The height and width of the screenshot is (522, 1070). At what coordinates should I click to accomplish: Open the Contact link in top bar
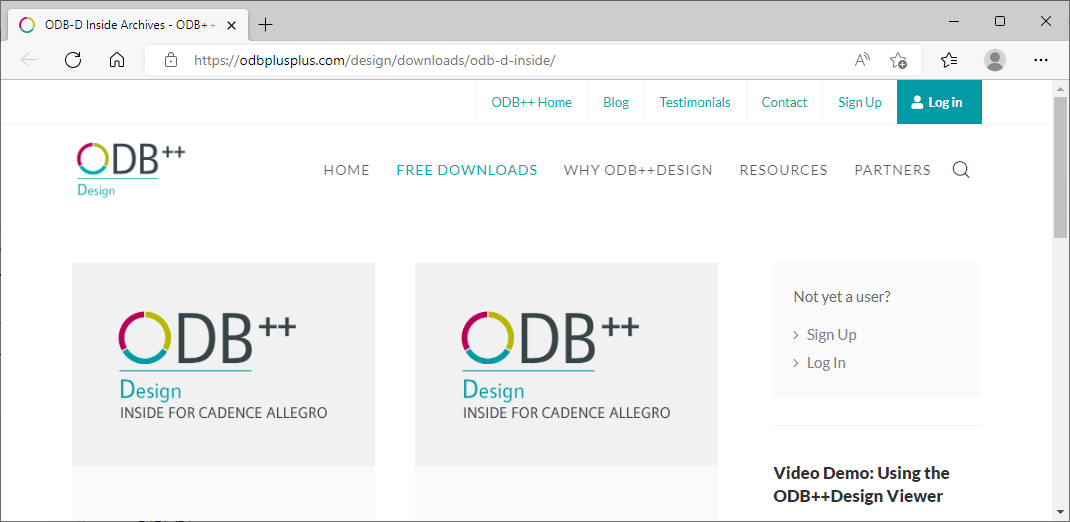pyautogui.click(x=784, y=102)
